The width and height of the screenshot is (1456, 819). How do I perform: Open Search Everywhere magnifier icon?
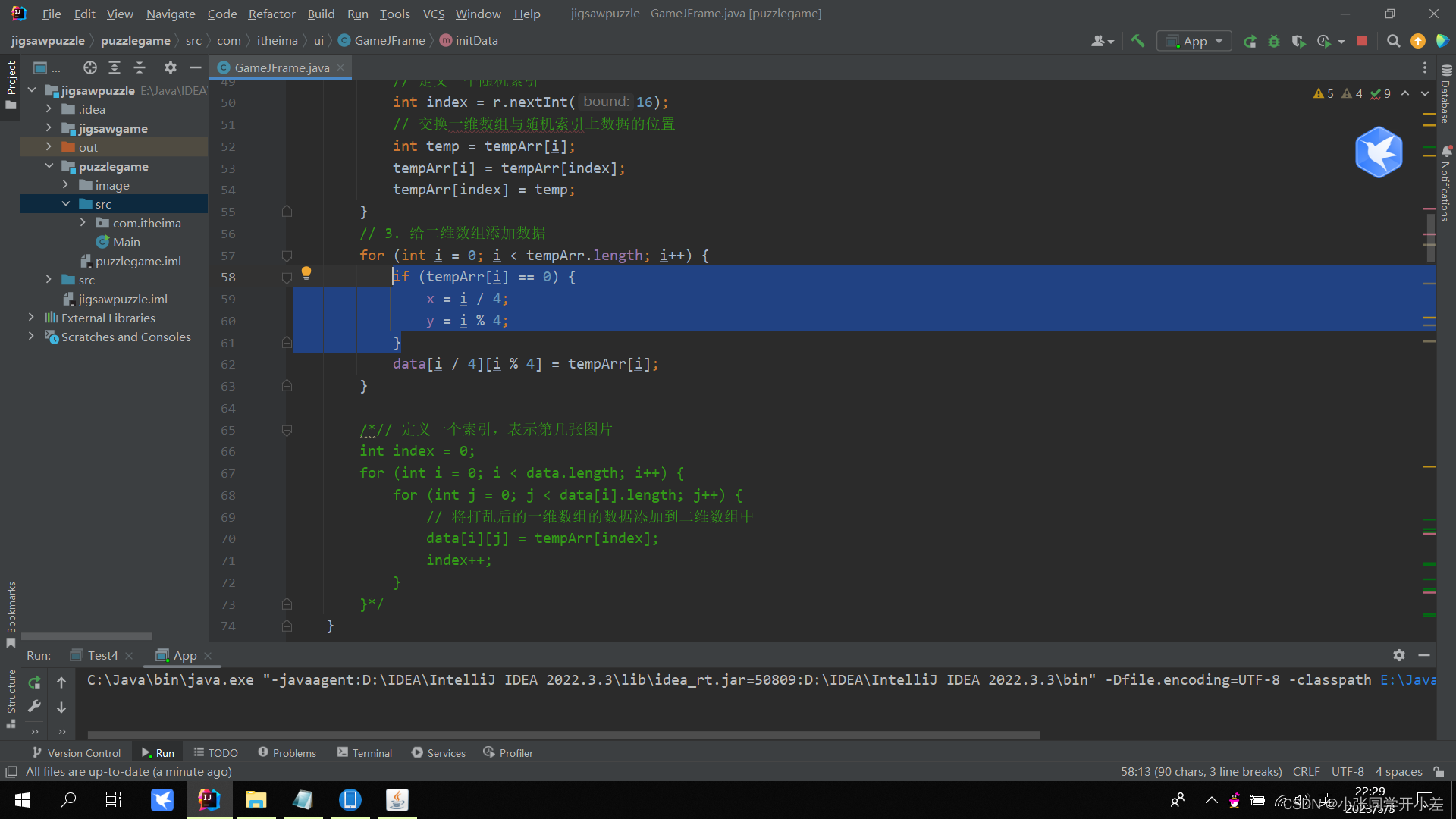pos(1393,41)
